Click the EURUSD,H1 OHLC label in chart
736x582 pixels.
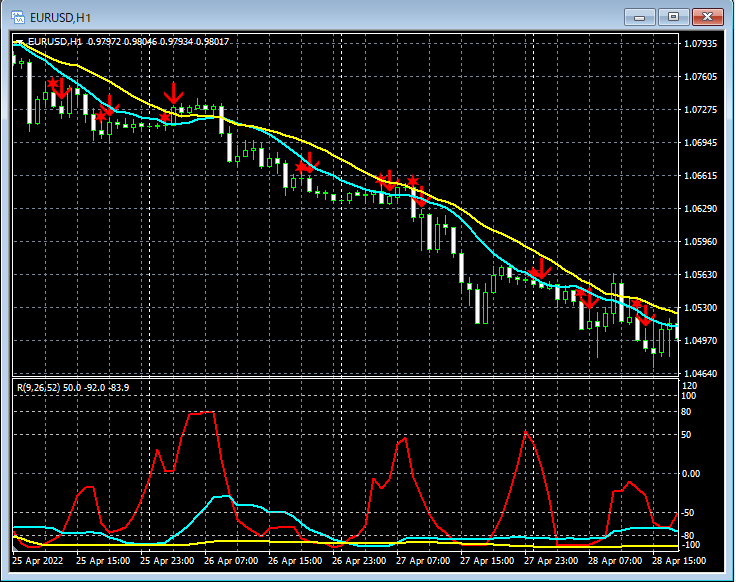(130, 42)
